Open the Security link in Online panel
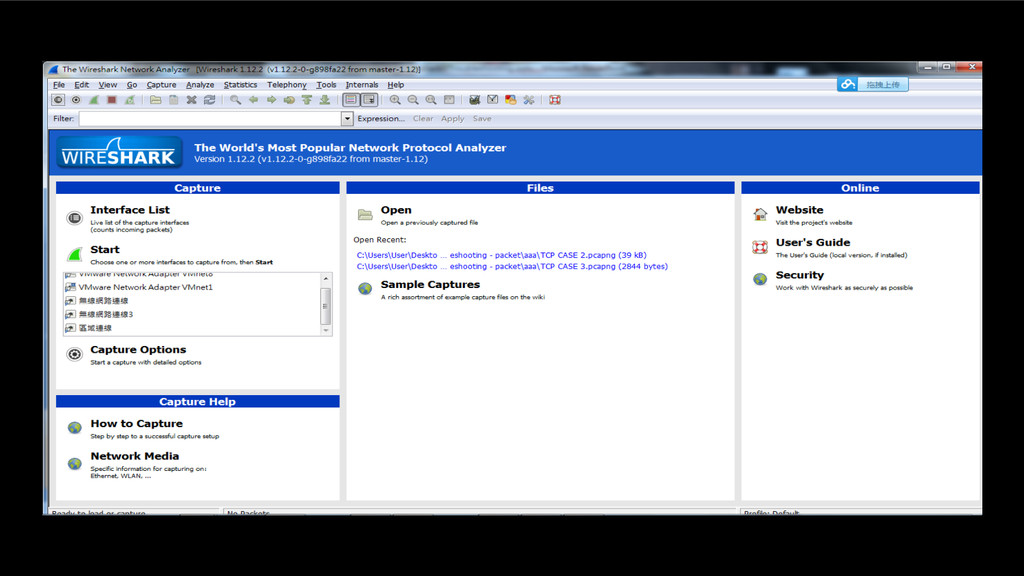This screenshot has width=1024, height=576. [x=799, y=275]
